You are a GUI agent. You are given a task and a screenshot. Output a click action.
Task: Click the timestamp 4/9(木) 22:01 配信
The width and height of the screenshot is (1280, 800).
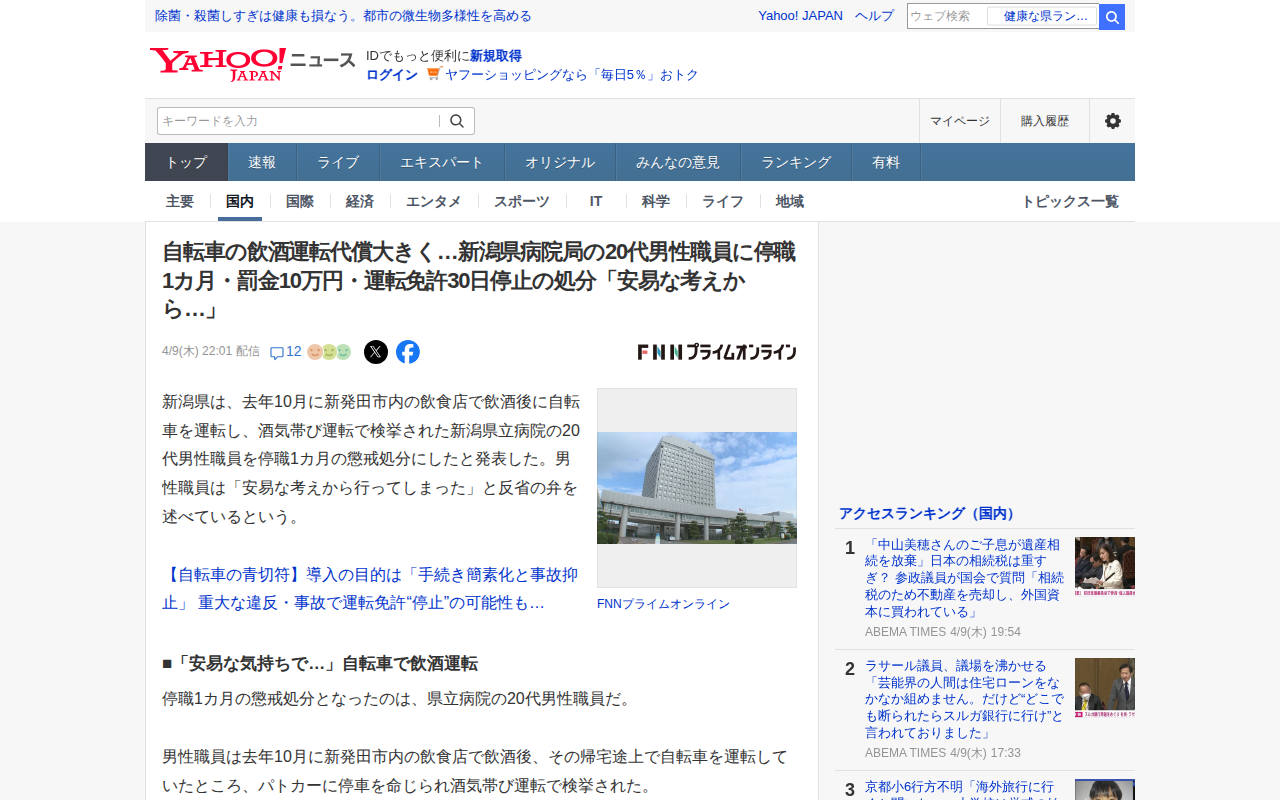coord(211,351)
